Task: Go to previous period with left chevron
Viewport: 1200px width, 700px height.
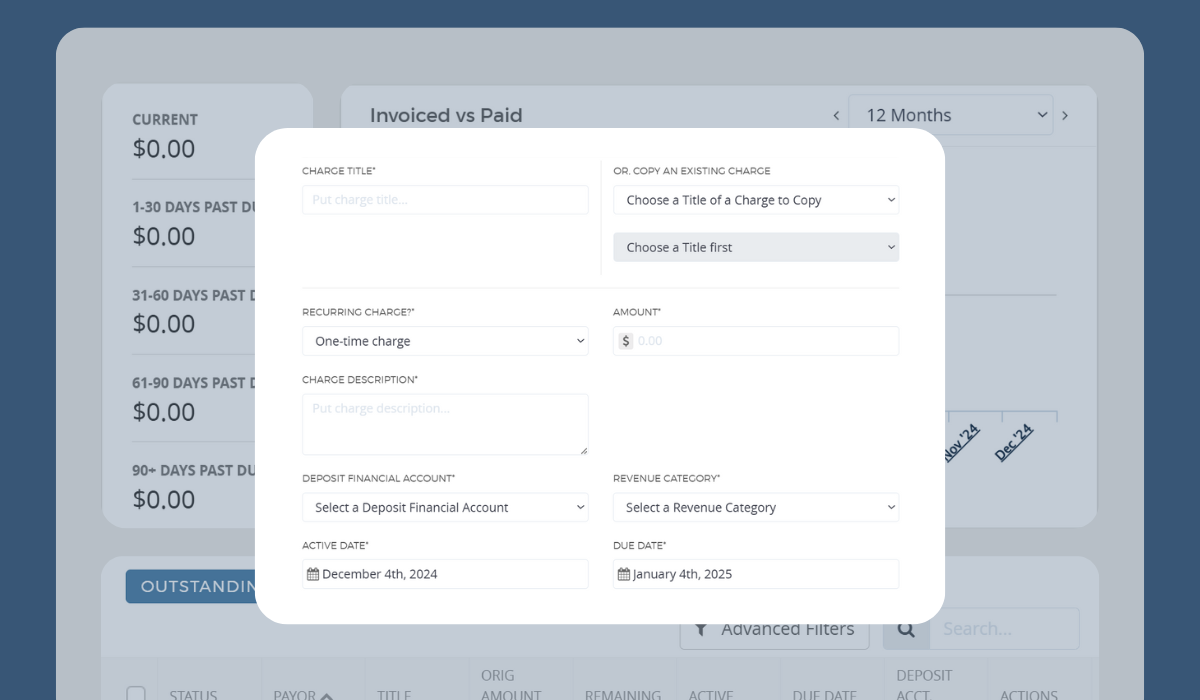Action: (x=836, y=115)
